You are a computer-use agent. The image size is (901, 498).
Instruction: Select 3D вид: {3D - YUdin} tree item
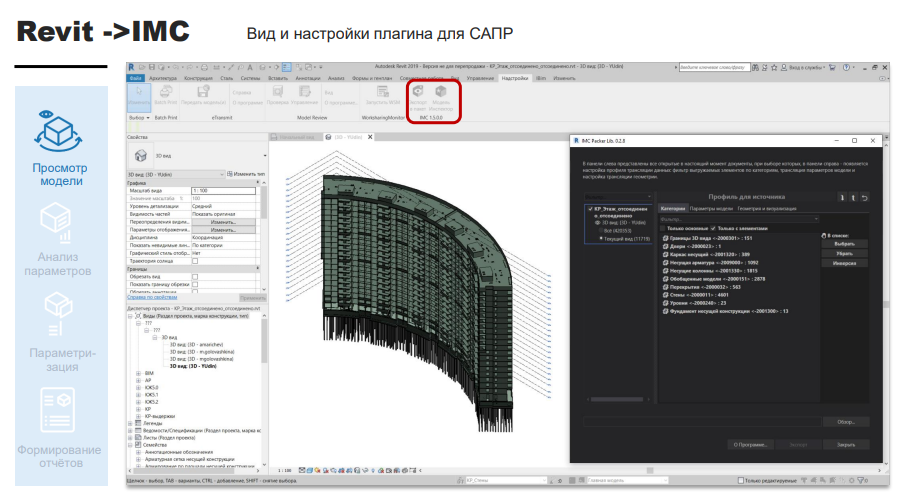pos(193,366)
